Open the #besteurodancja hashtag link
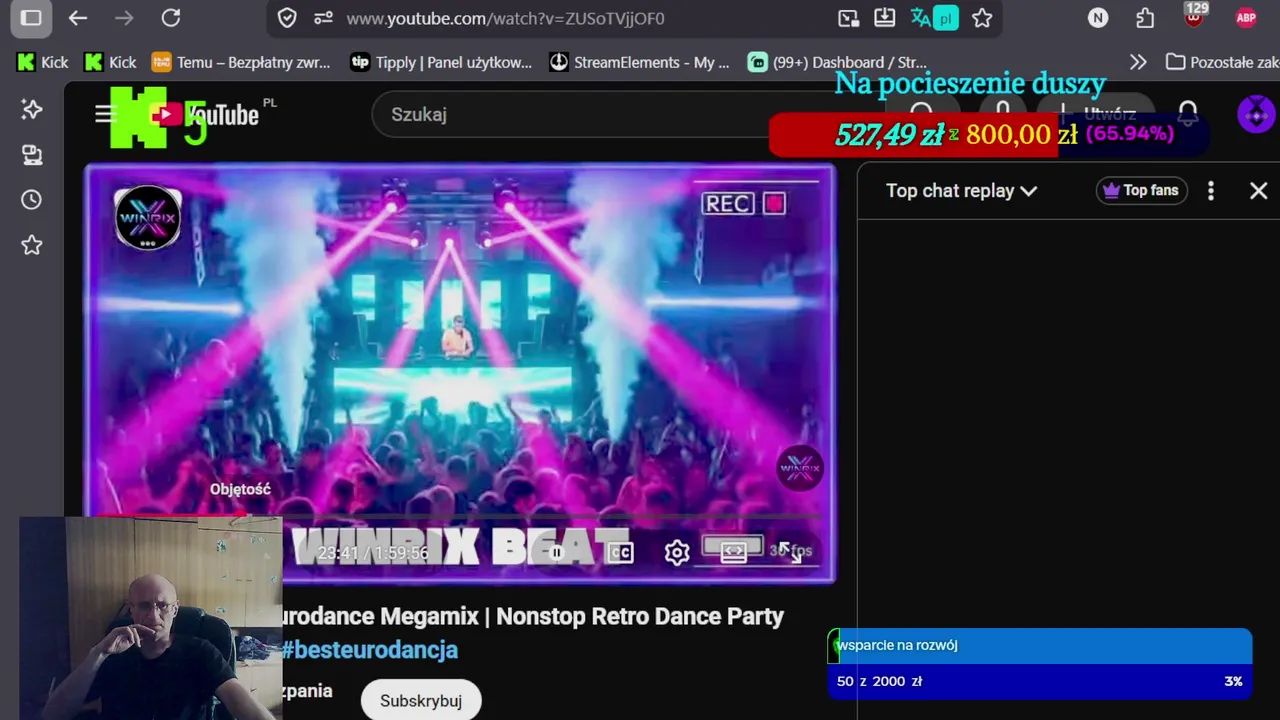This screenshot has width=1280, height=720. tap(369, 650)
